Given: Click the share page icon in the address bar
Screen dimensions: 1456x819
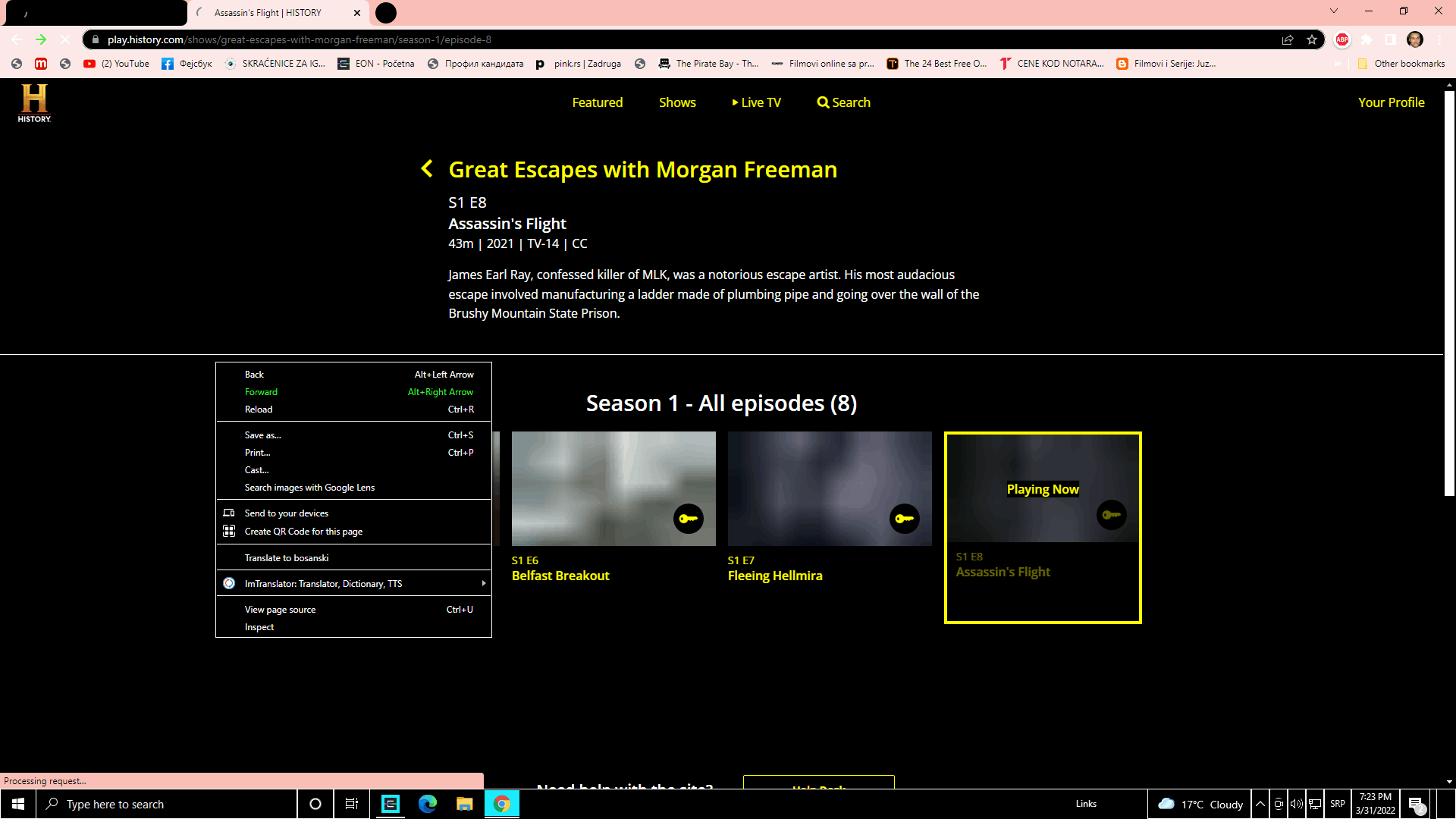Looking at the screenshot, I should [x=1288, y=39].
